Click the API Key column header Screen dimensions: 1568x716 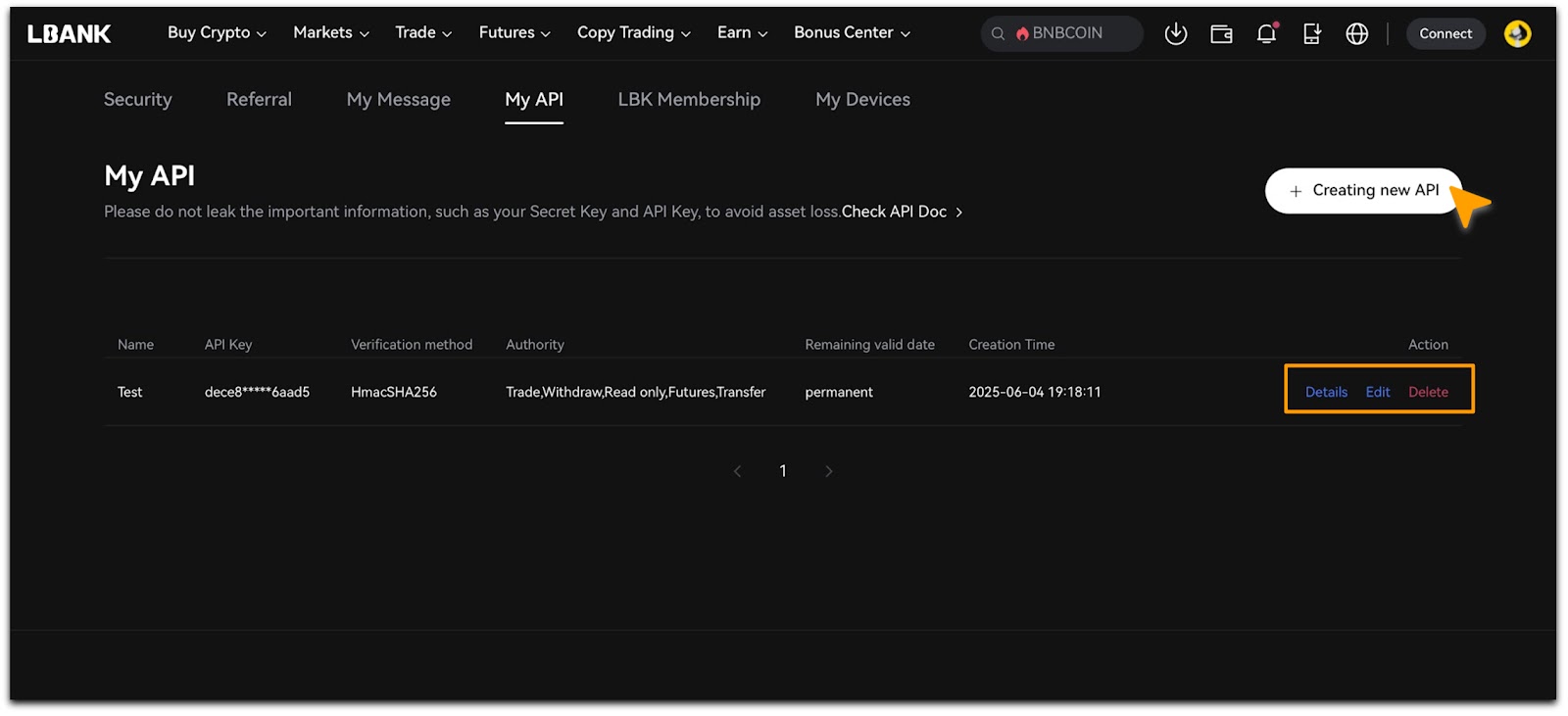coord(228,345)
